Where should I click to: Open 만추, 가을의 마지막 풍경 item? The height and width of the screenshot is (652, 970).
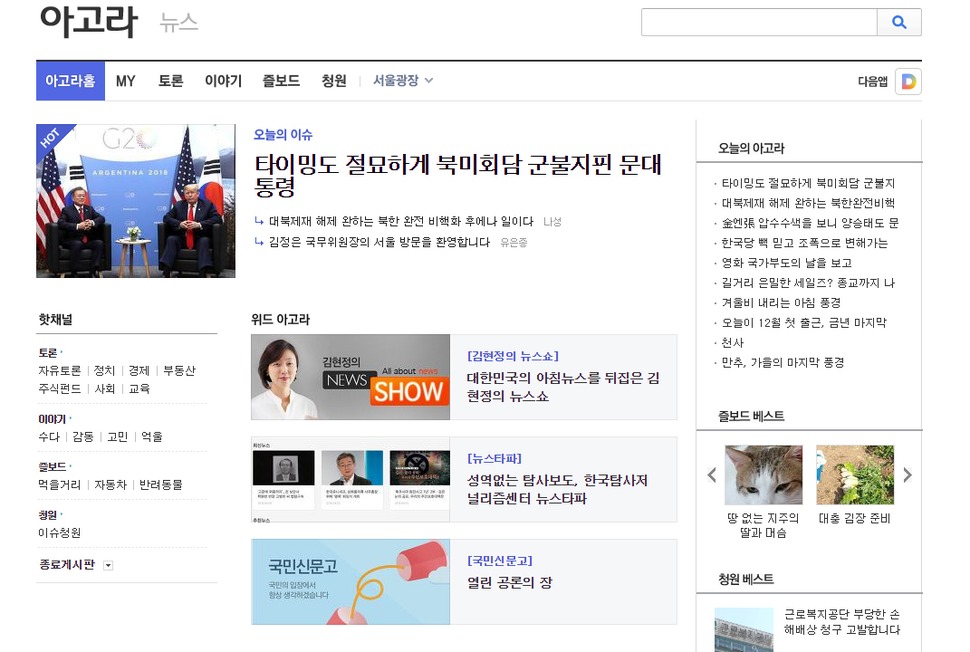point(783,362)
